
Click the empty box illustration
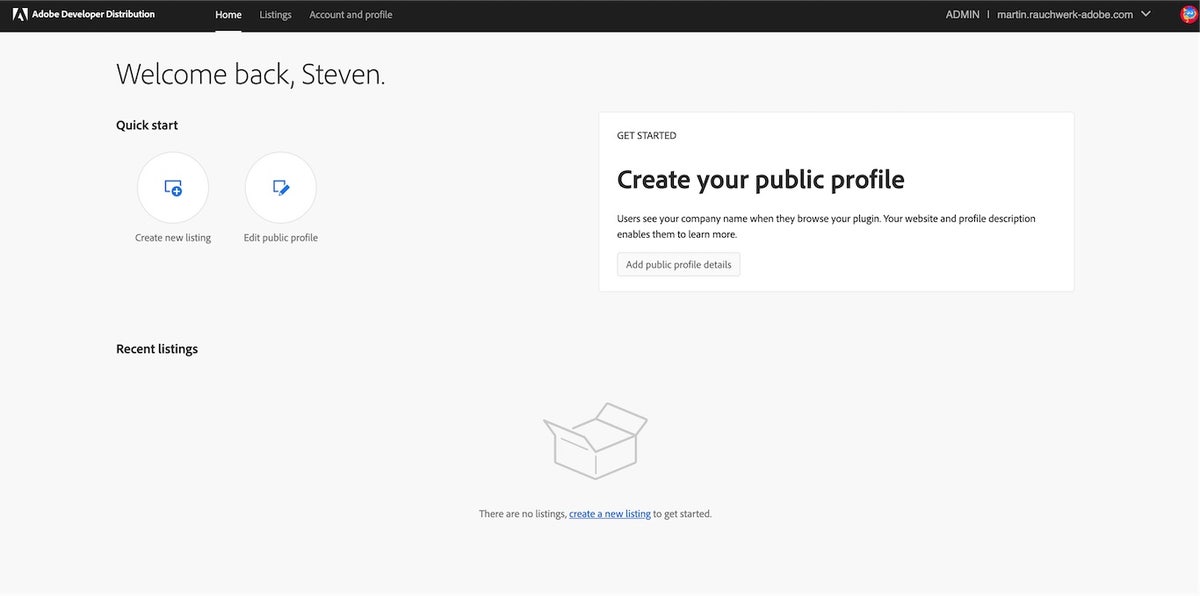[595, 440]
